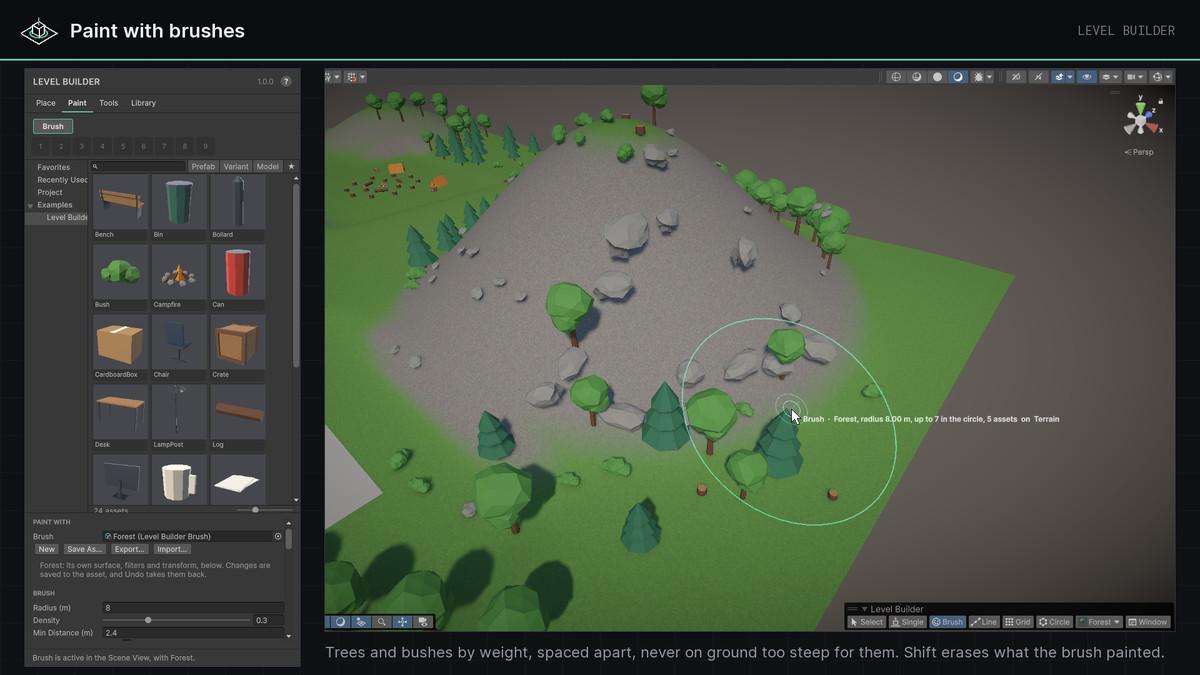Image resolution: width=1200 pixels, height=675 pixels.
Task: Click the move tool icon in bottom-left toolbar
Action: [403, 621]
